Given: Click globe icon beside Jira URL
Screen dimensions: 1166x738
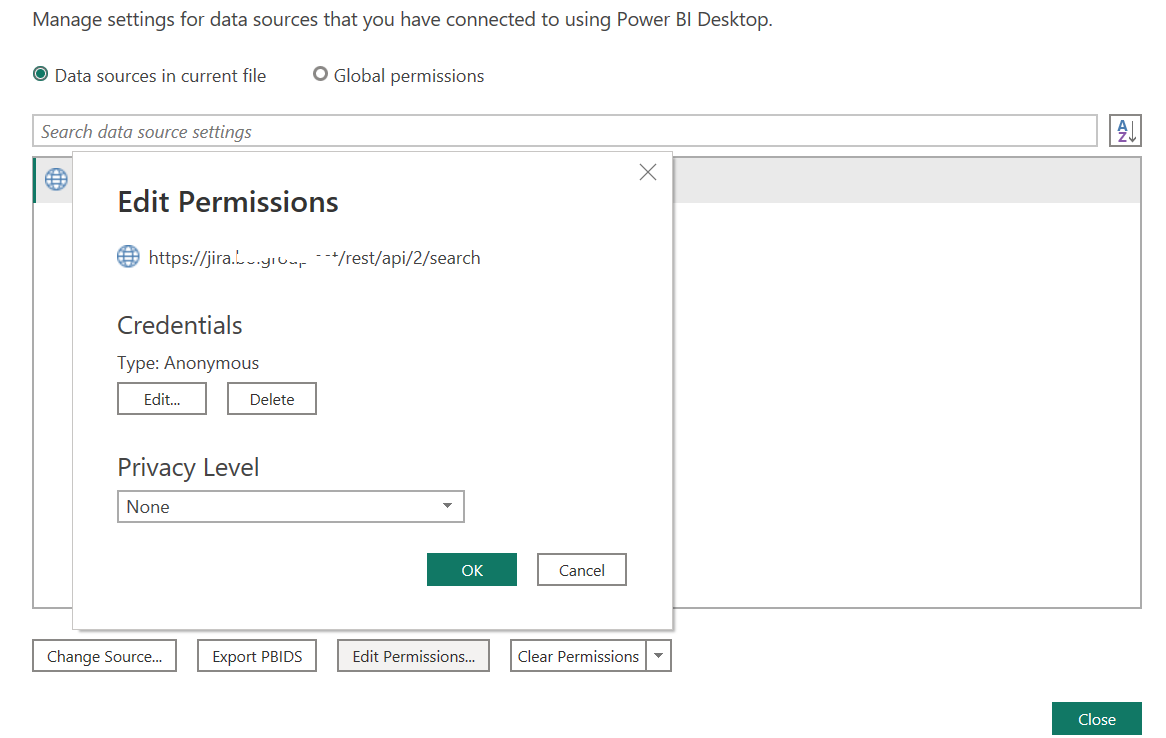Looking at the screenshot, I should tap(128, 257).
